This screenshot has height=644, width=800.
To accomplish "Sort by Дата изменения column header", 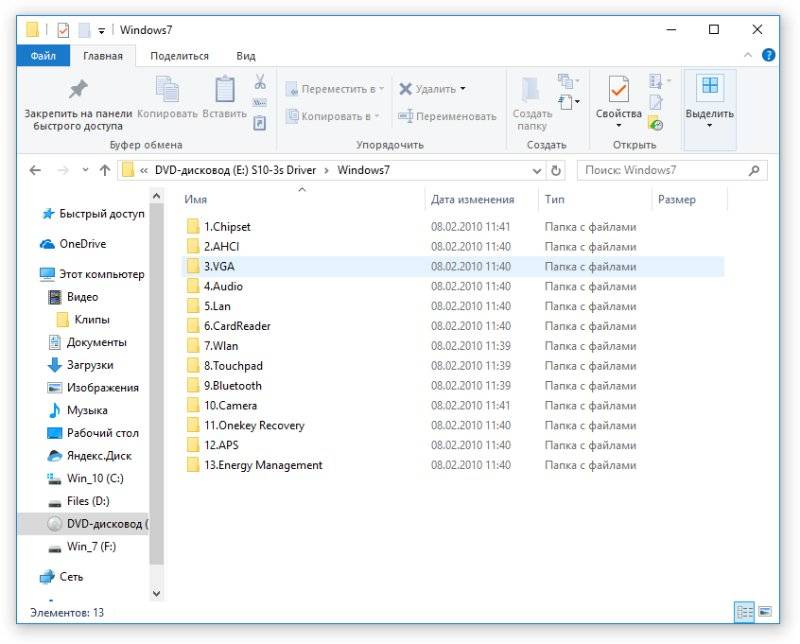I will pos(472,200).
